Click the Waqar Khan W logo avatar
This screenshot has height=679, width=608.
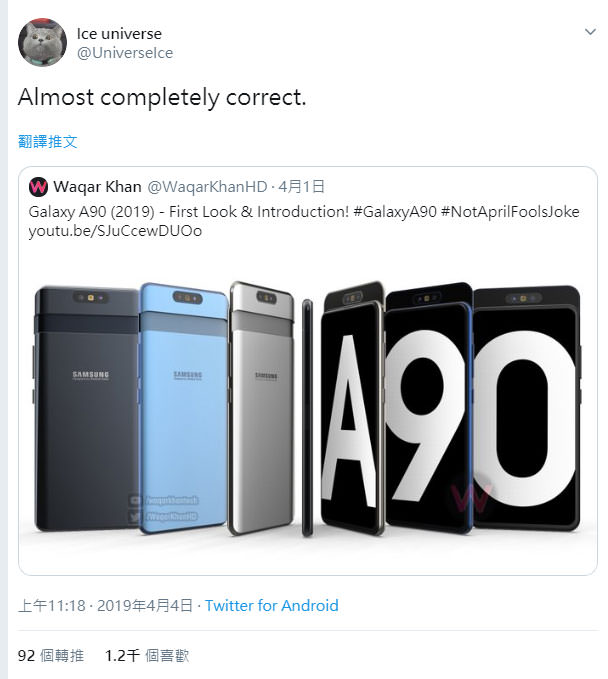pos(39,187)
